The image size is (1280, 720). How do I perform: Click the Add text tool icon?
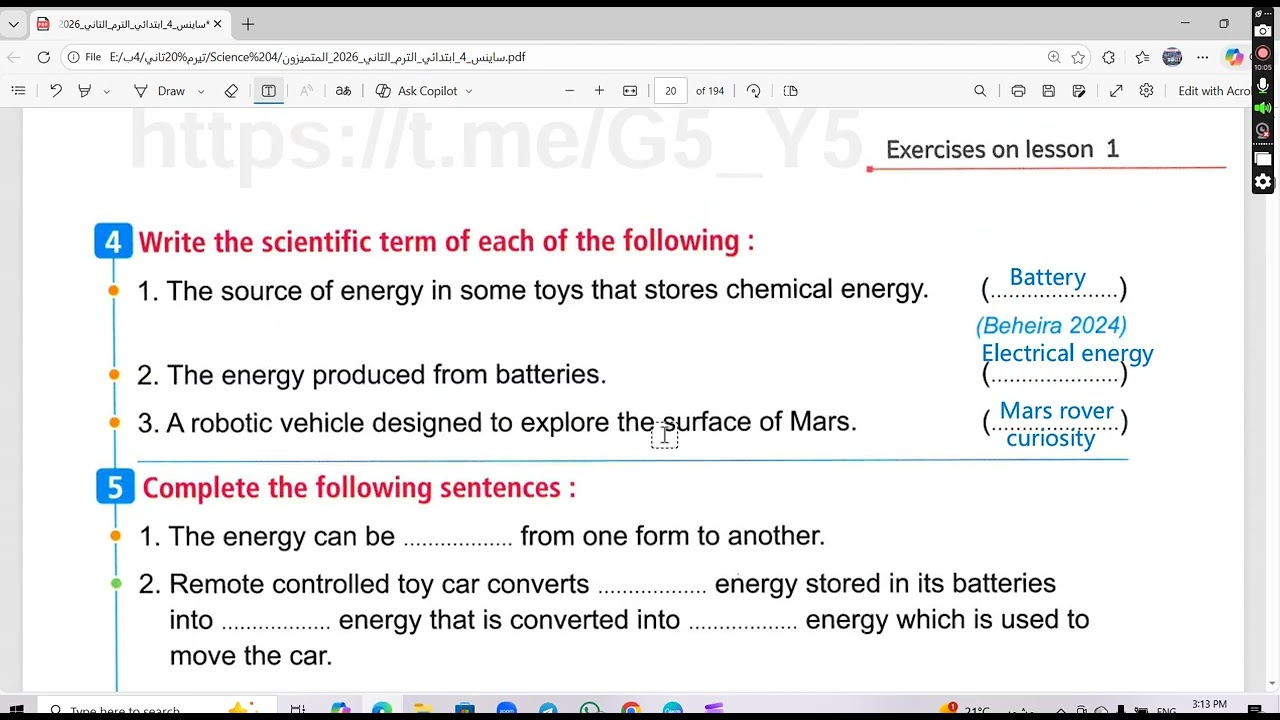(306, 91)
